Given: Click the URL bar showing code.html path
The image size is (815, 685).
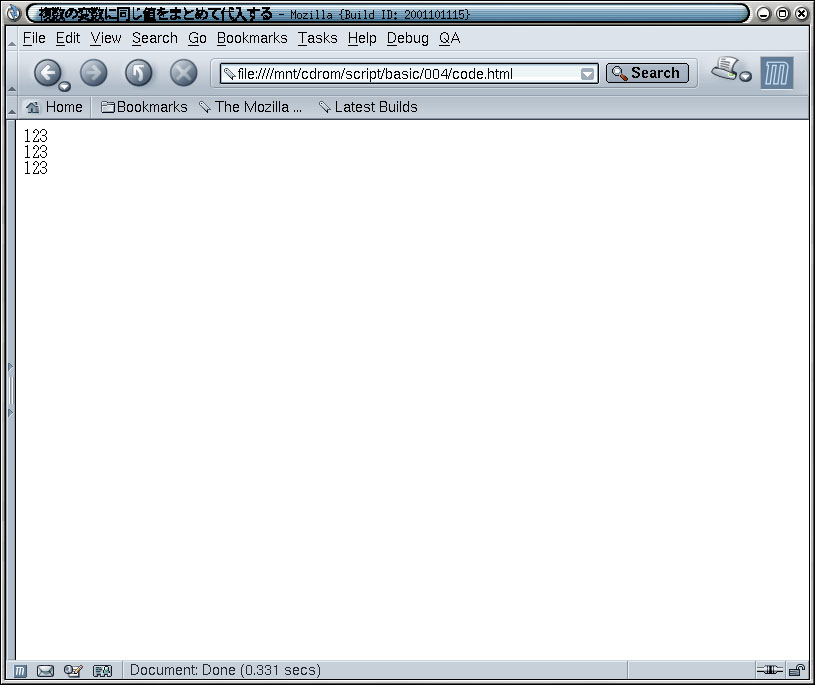Looking at the screenshot, I should [408, 74].
